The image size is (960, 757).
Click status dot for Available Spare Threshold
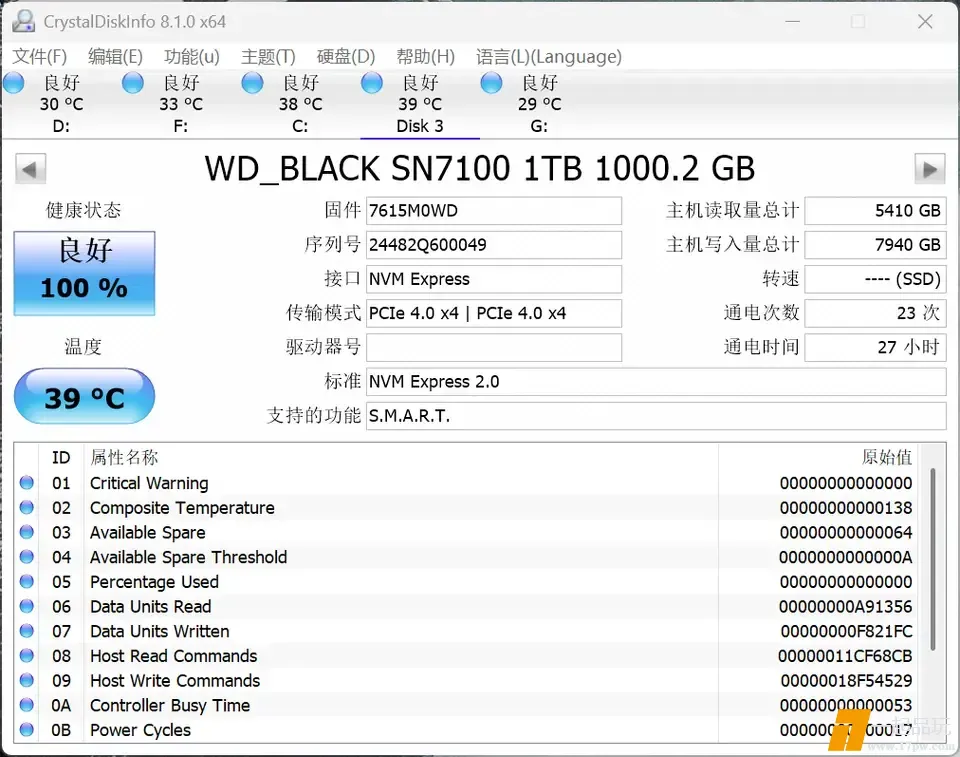pyautogui.click(x=26, y=557)
